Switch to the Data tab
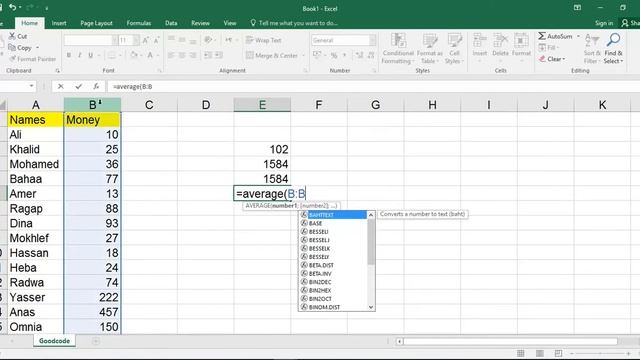Viewport: 640px width, 360px height. pyautogui.click(x=171, y=23)
